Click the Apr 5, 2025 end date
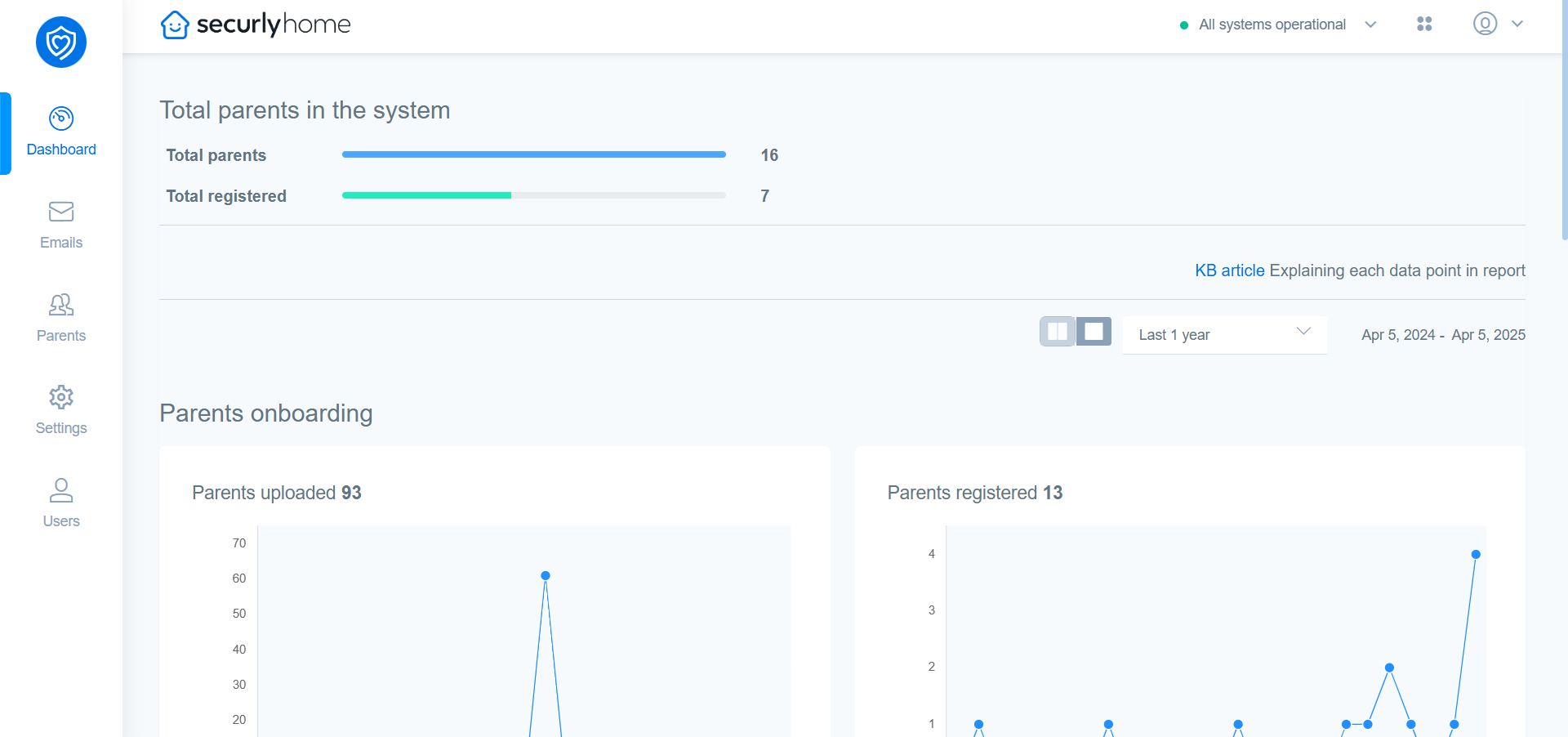 1489,335
